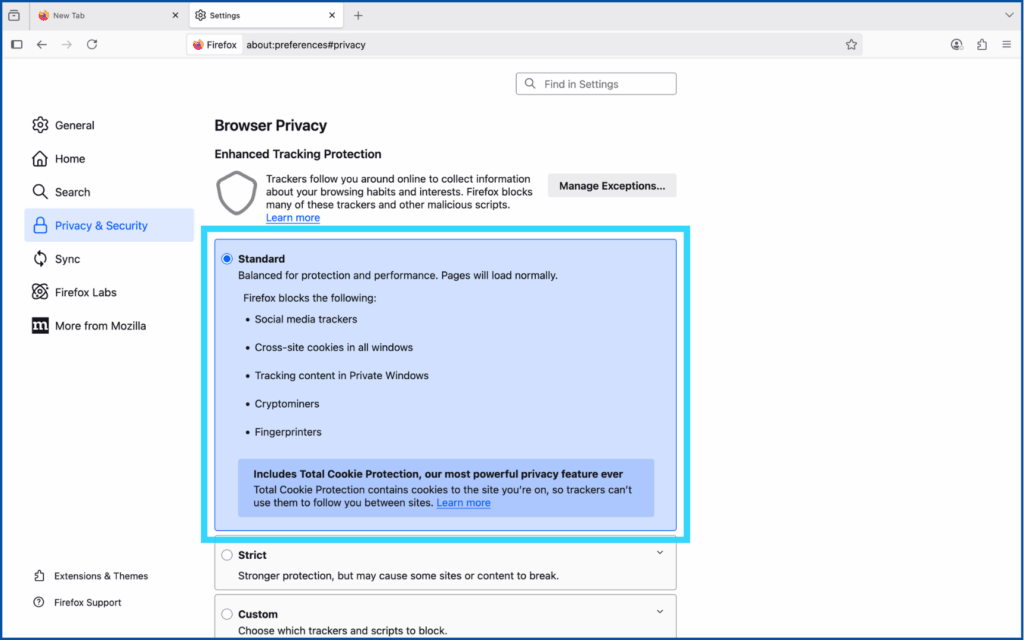1024x640 pixels.
Task: Click the reload page icon
Action: [x=92, y=45]
